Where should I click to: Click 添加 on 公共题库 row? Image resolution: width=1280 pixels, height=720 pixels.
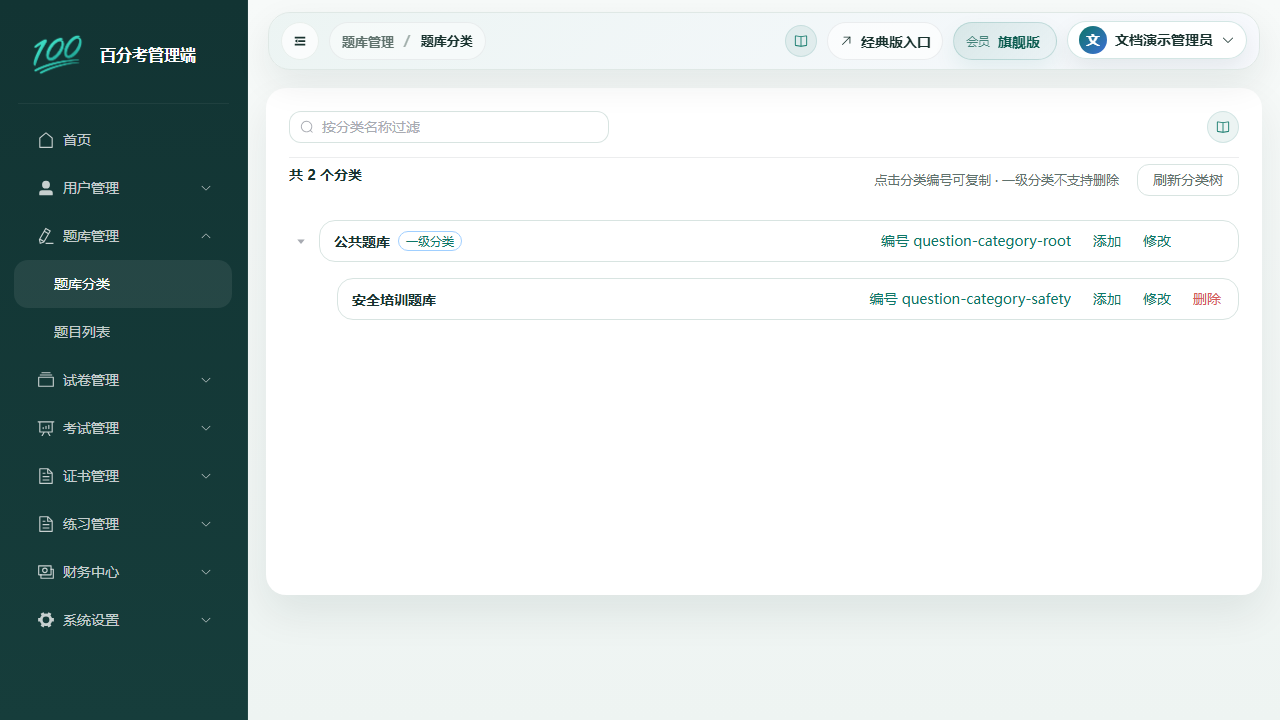1107,241
